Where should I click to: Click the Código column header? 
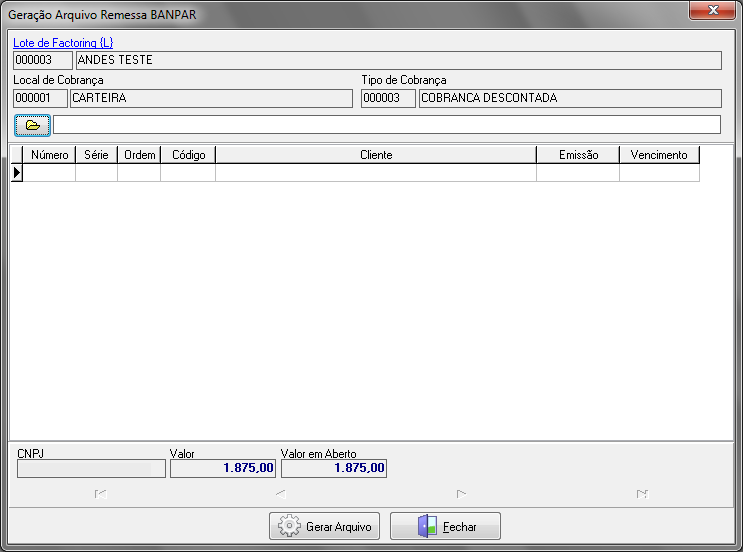pyautogui.click(x=188, y=155)
